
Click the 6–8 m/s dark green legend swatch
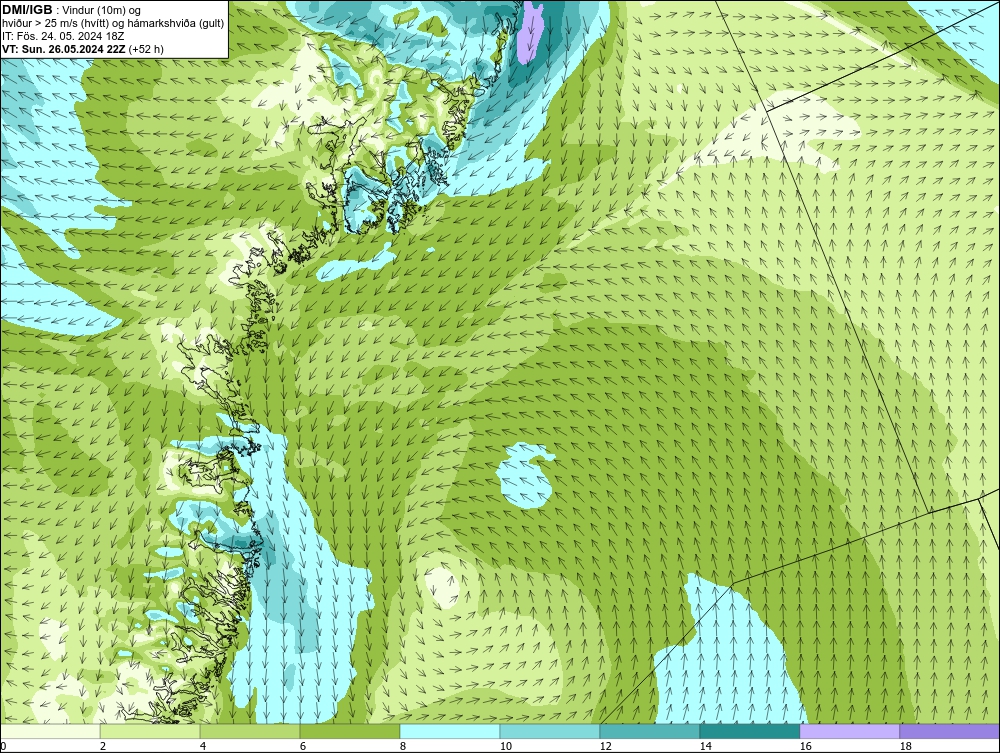pos(349,731)
